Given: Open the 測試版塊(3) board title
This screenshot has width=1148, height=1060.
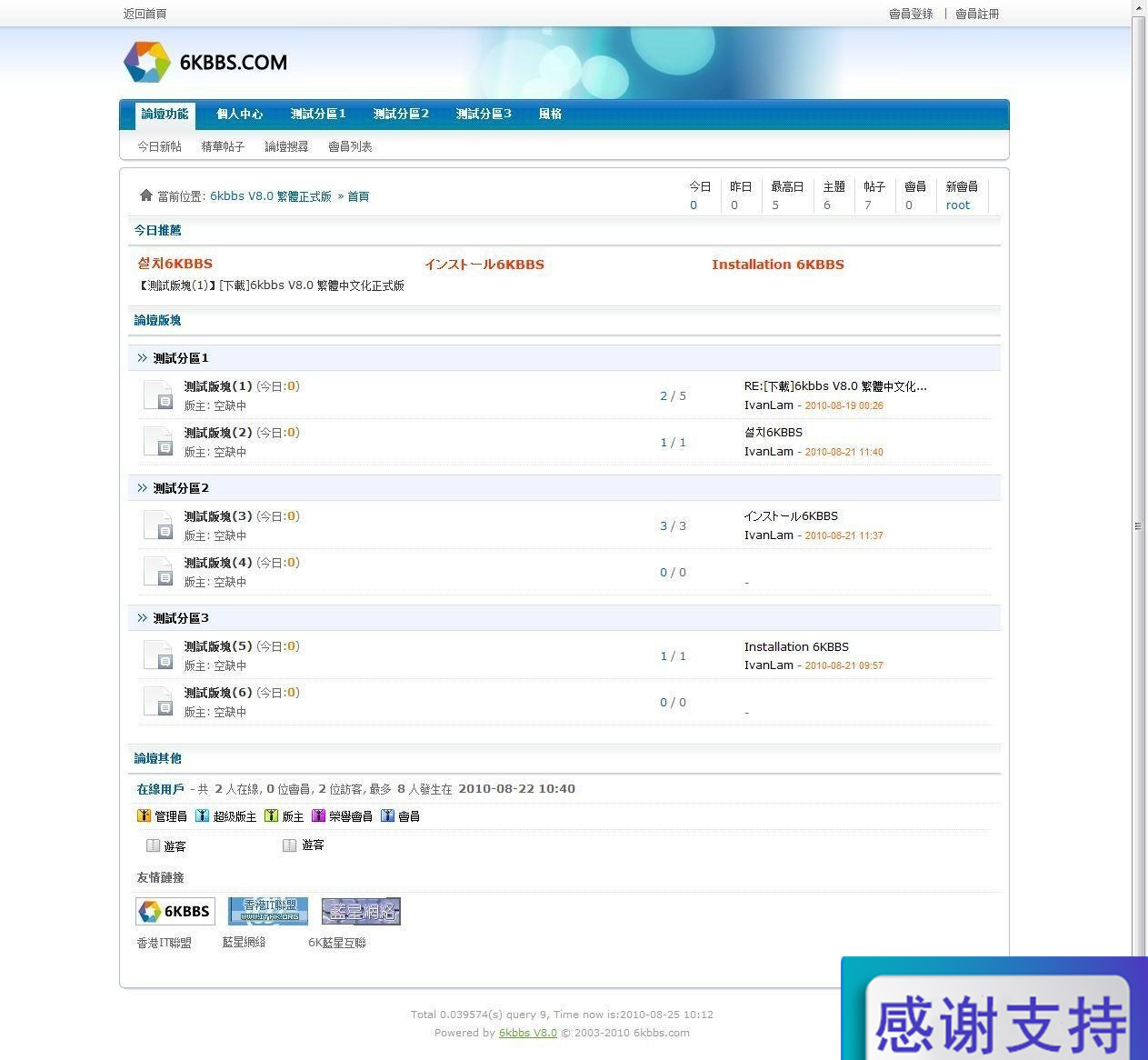Looking at the screenshot, I should pyautogui.click(x=218, y=516).
